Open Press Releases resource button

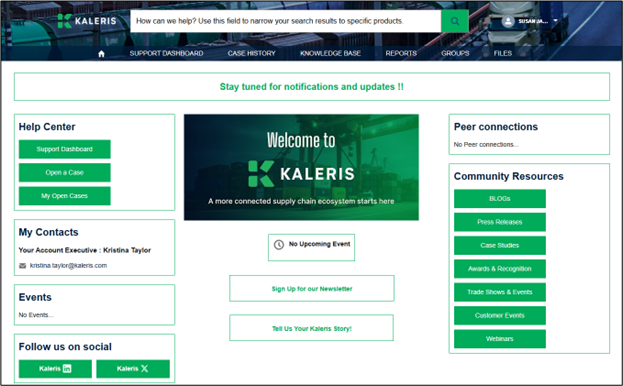click(x=500, y=222)
